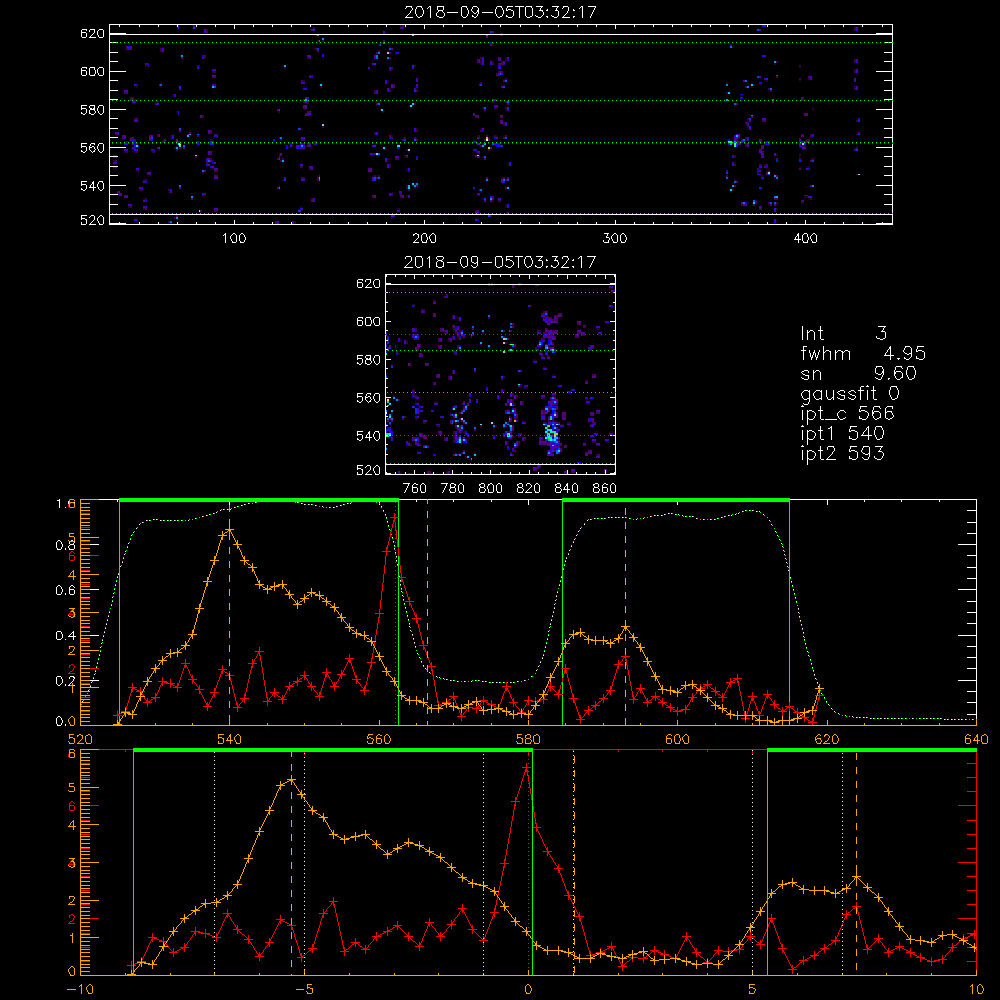Click the orange dashed marker near 566 on the profile plot
Screen dimensions: 1000x1000
427,613
